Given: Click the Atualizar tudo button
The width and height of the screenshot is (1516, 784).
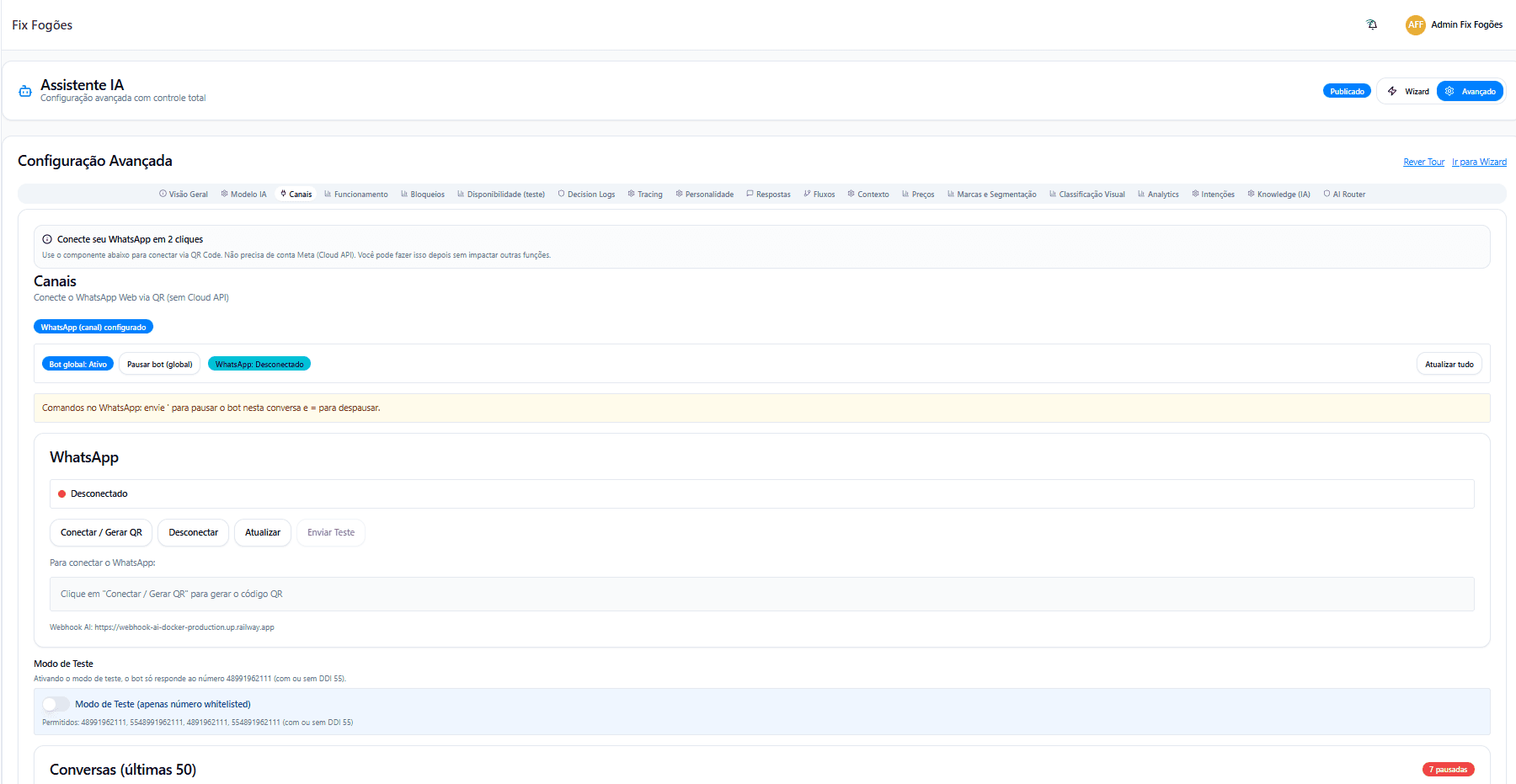Looking at the screenshot, I should point(1449,364).
